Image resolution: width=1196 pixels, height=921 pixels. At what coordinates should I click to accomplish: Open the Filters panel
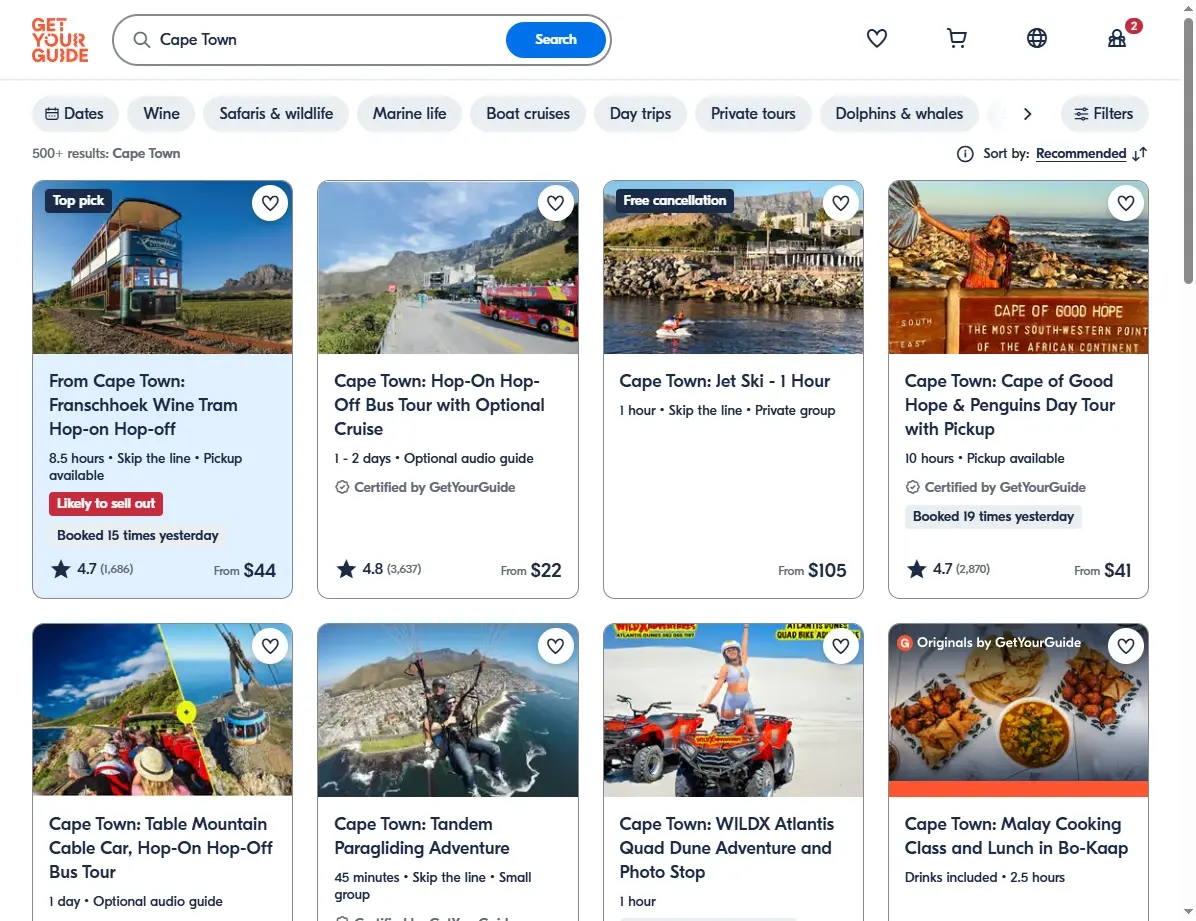tap(1104, 114)
